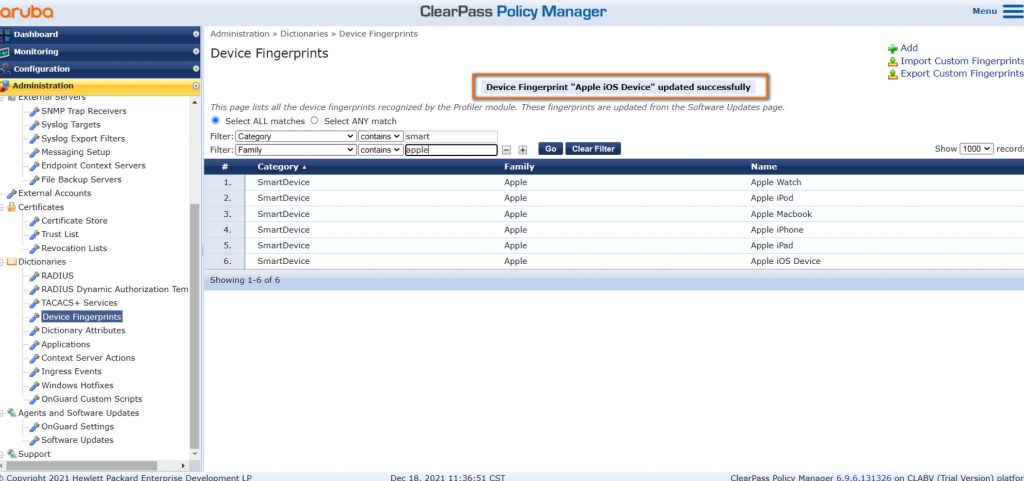Open the Family filter field dropdown

click(296, 149)
